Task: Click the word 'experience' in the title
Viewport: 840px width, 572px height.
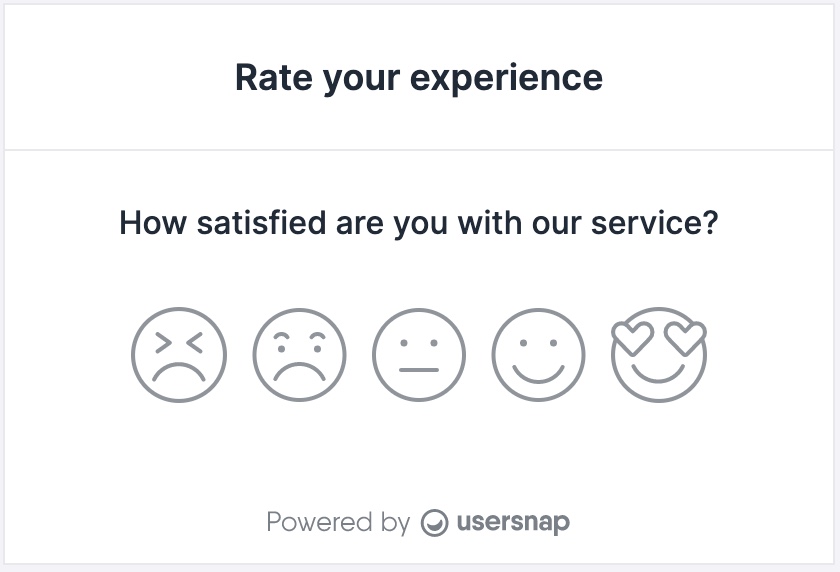Action: tap(506, 79)
